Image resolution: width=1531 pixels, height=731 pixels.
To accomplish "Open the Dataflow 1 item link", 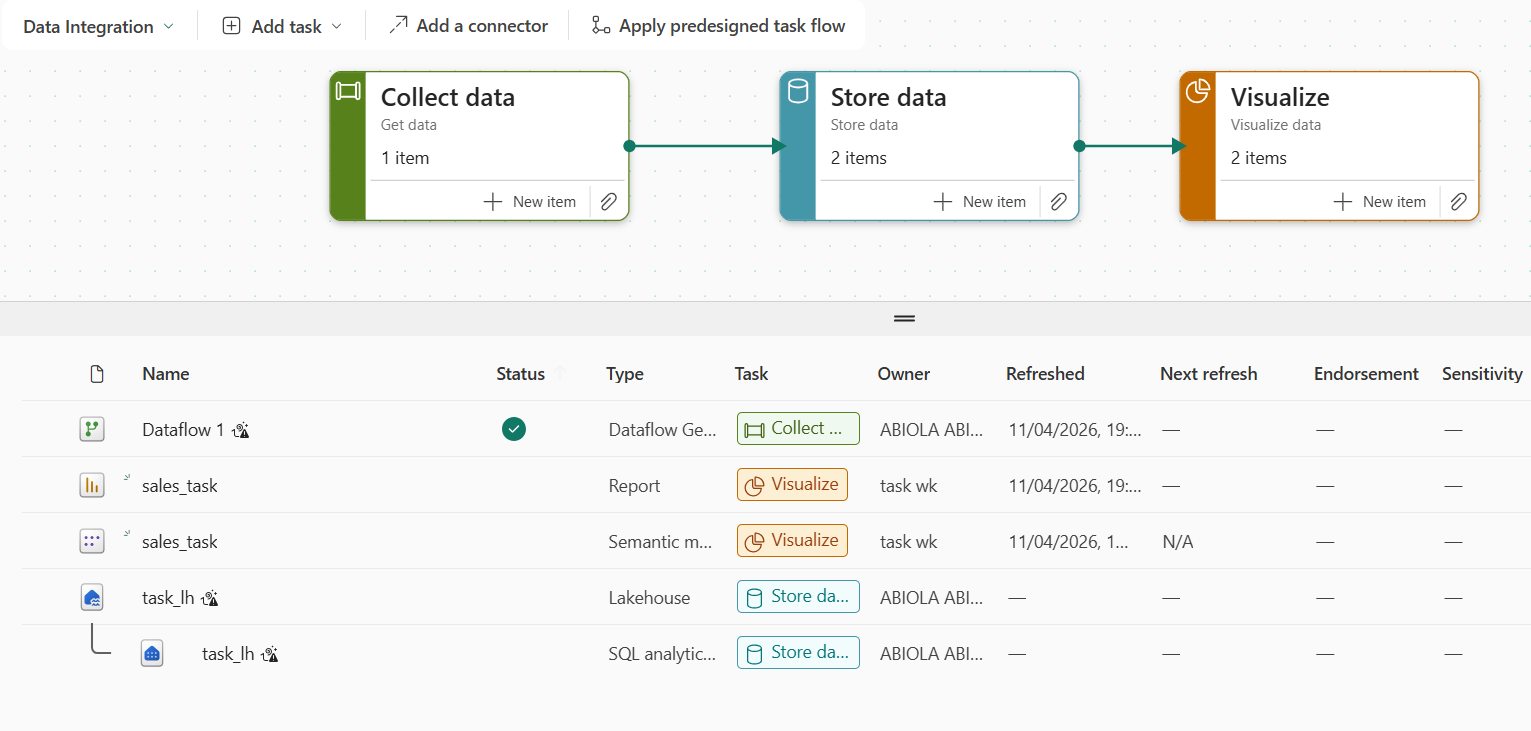I will [x=183, y=430].
